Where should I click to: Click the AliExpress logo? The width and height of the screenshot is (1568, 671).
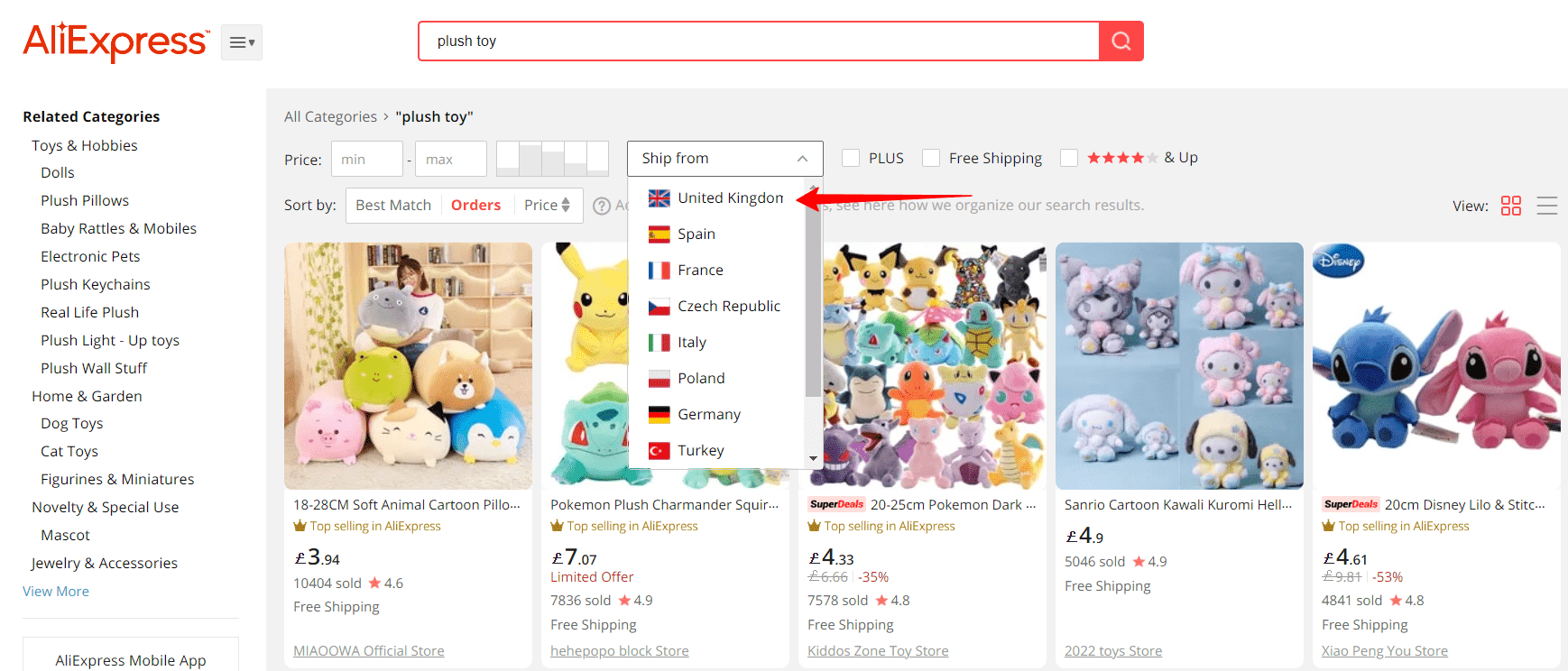tap(116, 41)
